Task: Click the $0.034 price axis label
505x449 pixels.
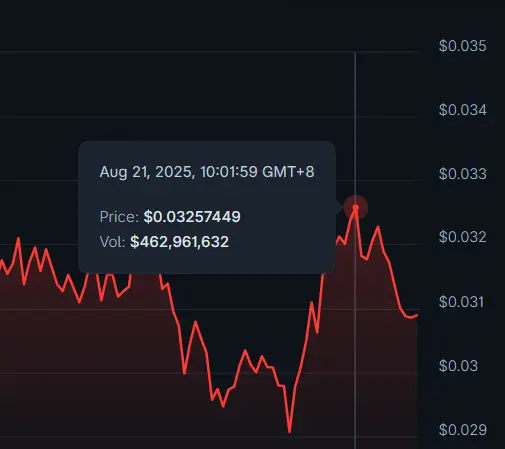Action: click(462, 110)
